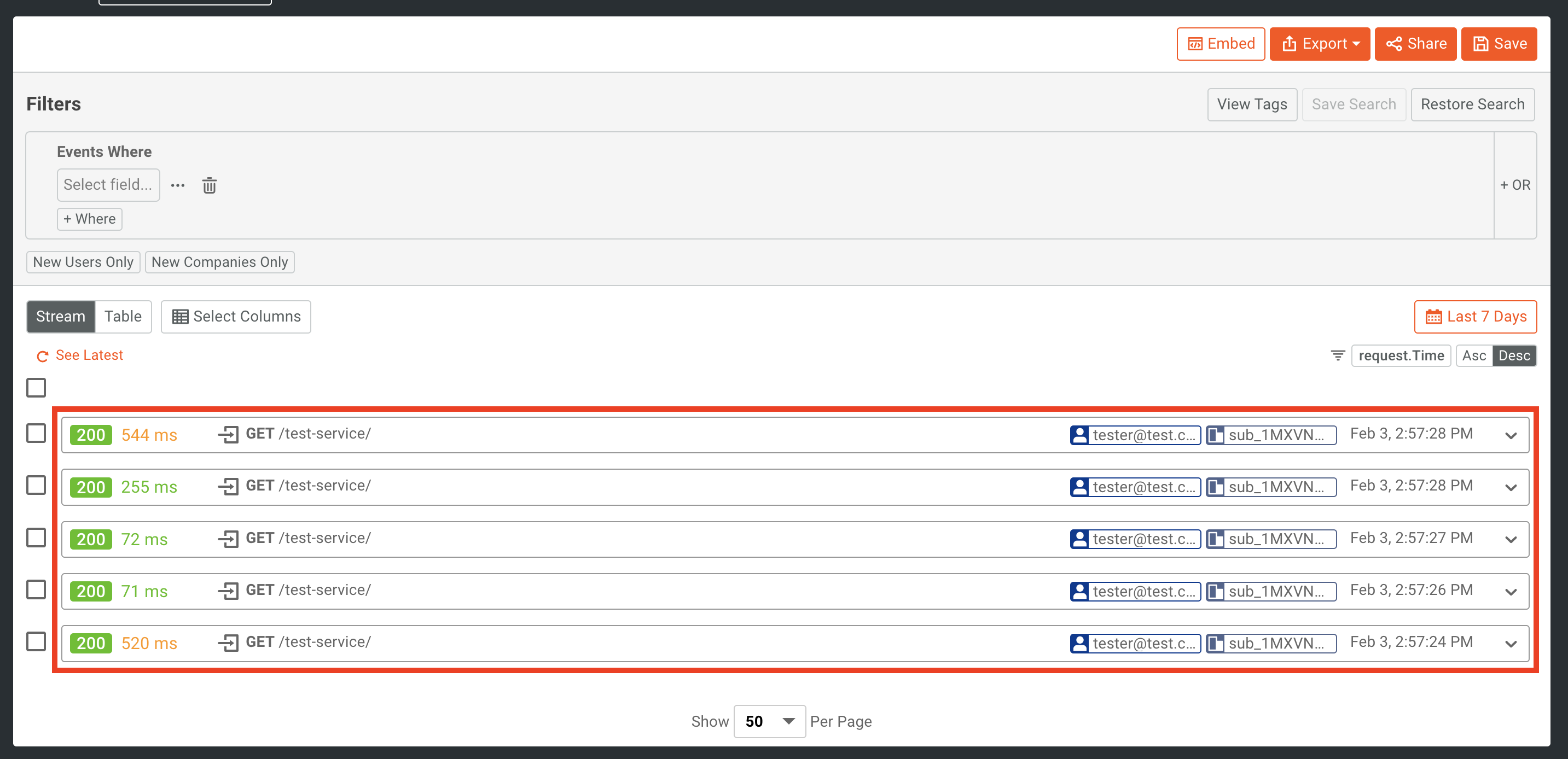Image resolution: width=1568 pixels, height=759 pixels.
Task: Save the current search view
Action: 1499,43
